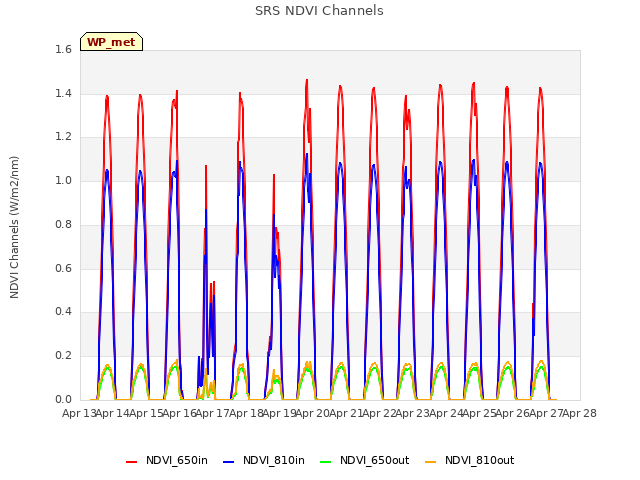
Task: Click the Apr 13 x-axis label
Action: click(x=79, y=414)
